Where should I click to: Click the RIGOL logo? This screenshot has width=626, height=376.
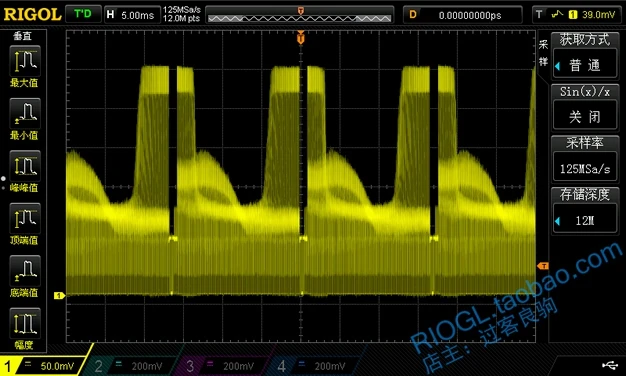coord(32,15)
